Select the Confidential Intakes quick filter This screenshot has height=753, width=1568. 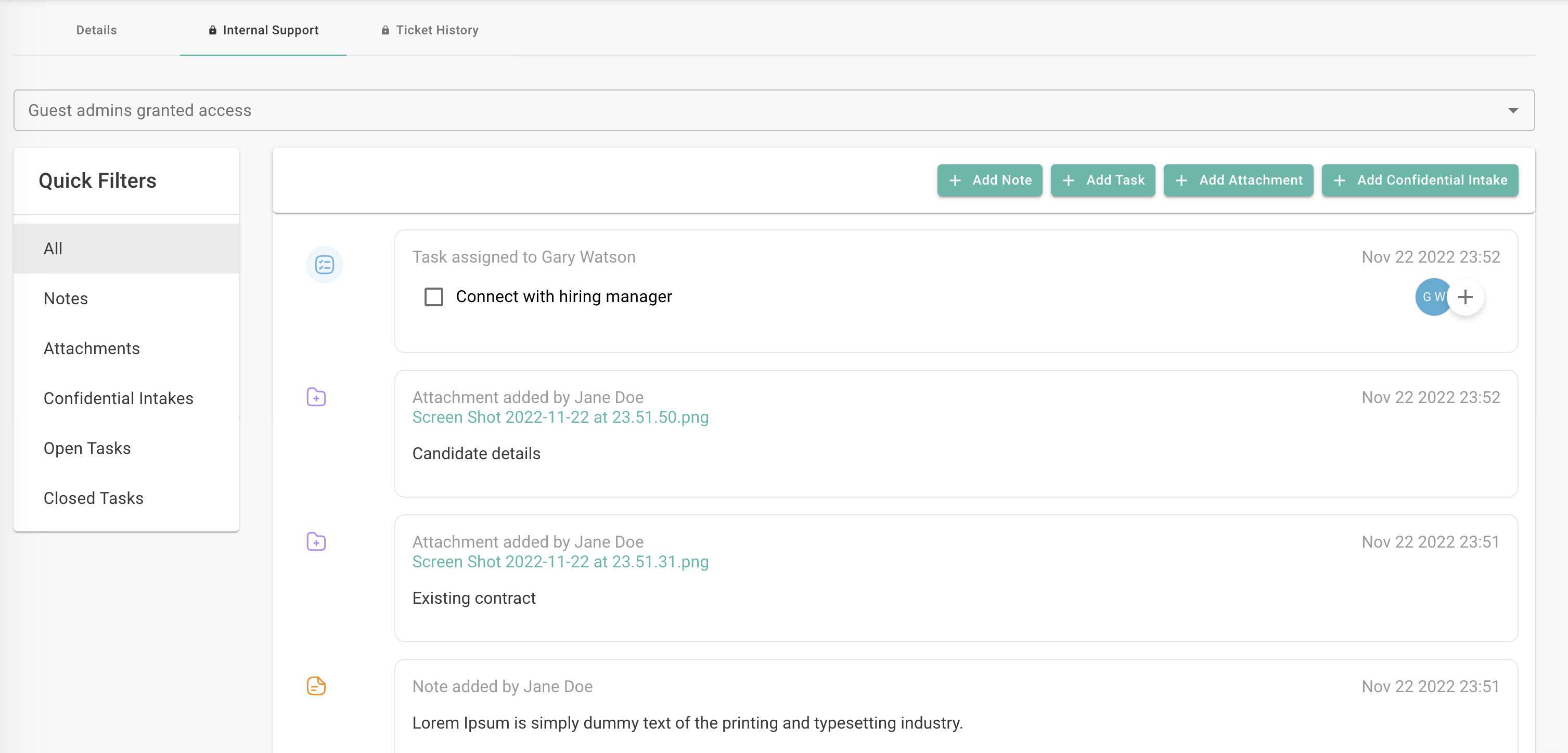(118, 398)
